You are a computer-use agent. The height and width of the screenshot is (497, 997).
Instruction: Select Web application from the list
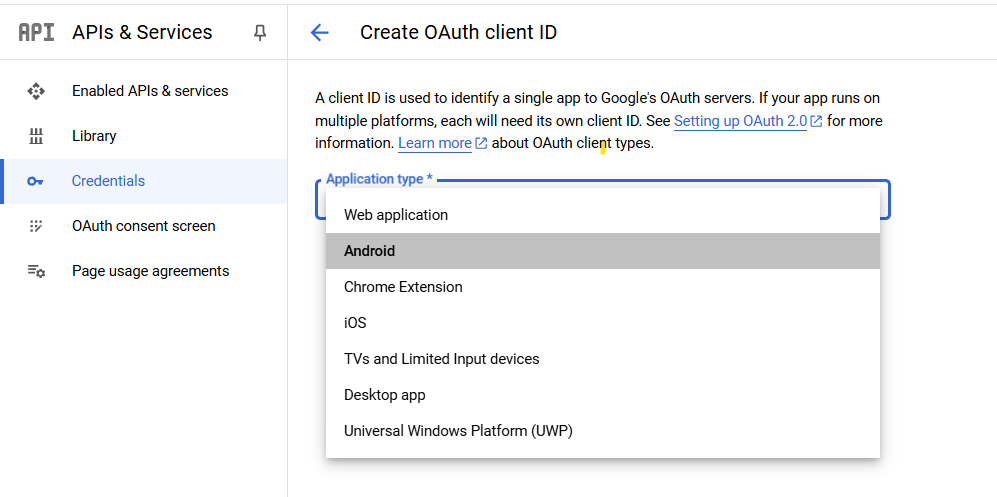[396, 215]
